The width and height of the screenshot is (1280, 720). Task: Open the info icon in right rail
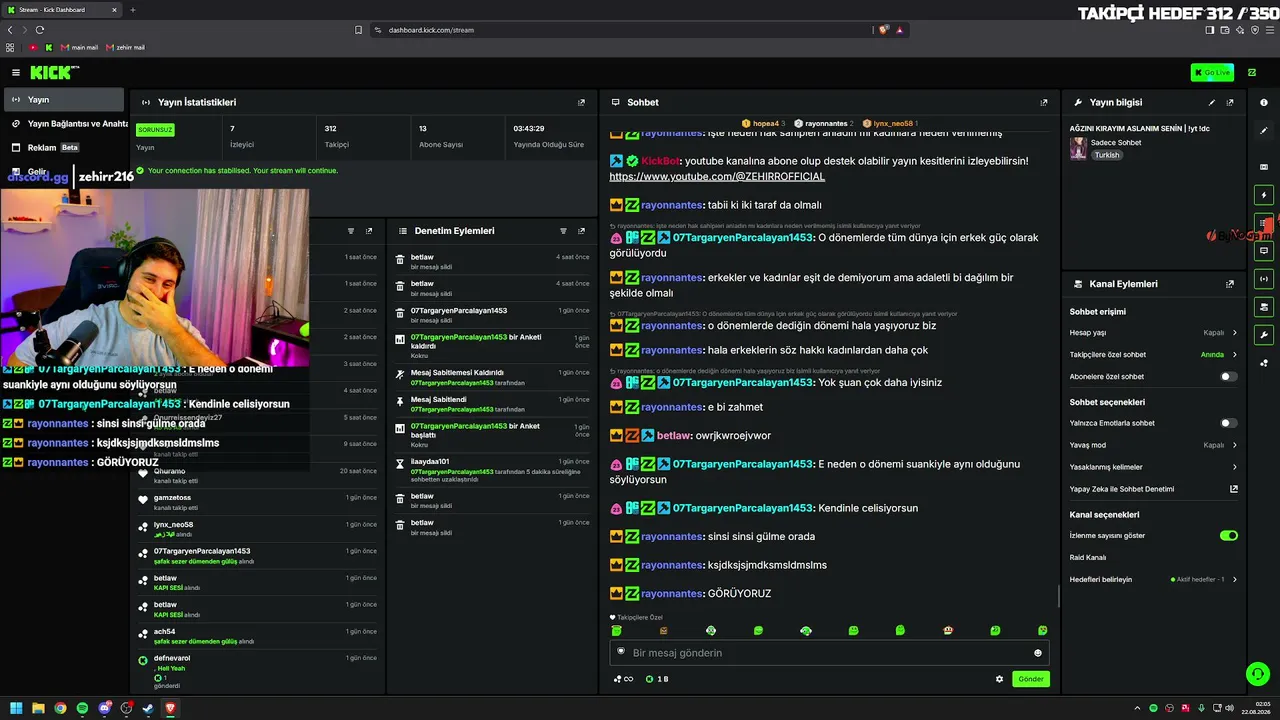(1264, 102)
